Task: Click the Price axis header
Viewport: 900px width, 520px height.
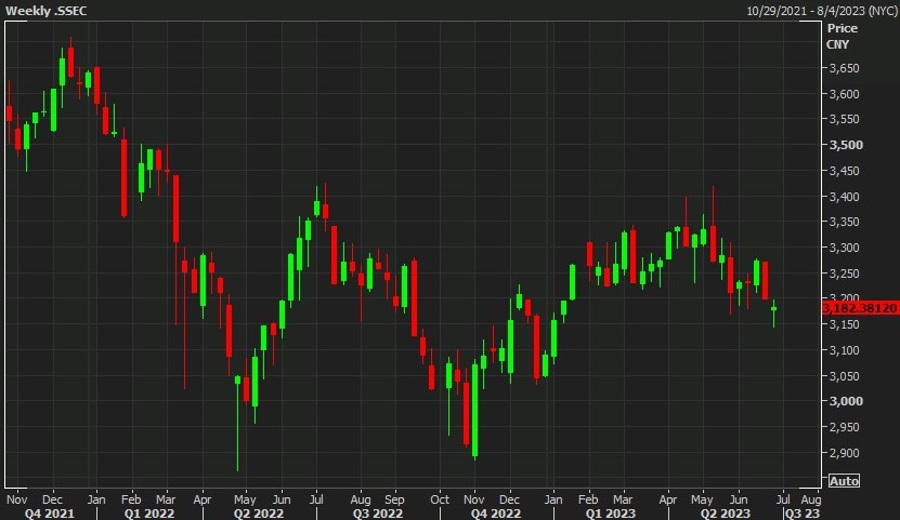Action: 842,28
